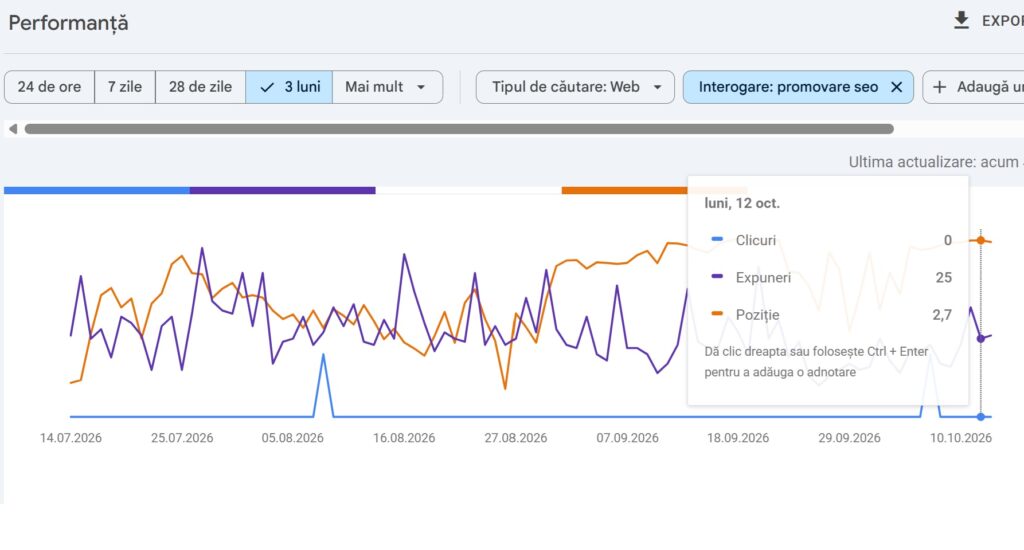Click the plus icon to add filter
The image size is (1024, 550).
tap(939, 87)
